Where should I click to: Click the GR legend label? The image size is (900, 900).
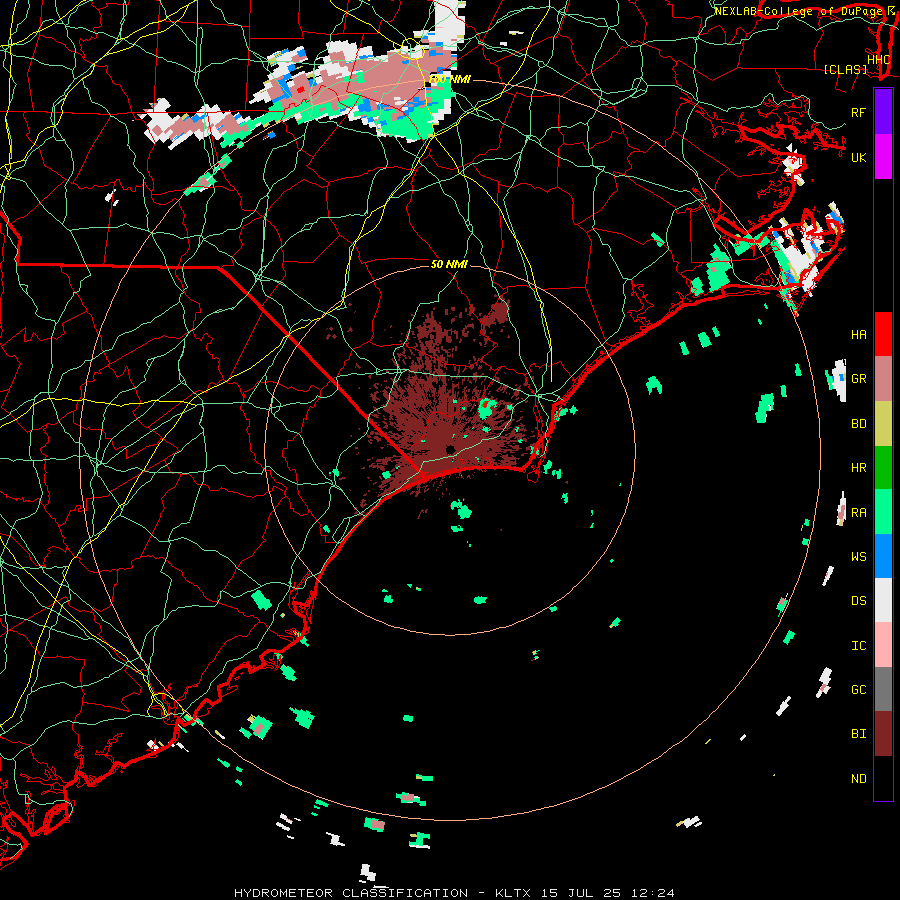point(858,379)
